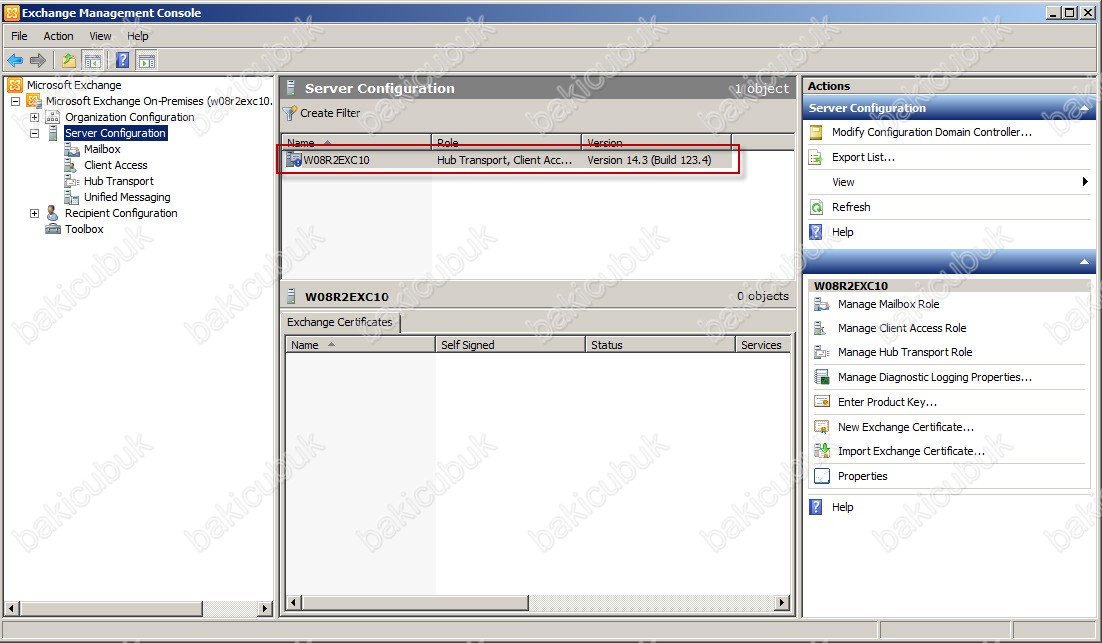
Task: Open the Action menu
Action: (x=58, y=36)
